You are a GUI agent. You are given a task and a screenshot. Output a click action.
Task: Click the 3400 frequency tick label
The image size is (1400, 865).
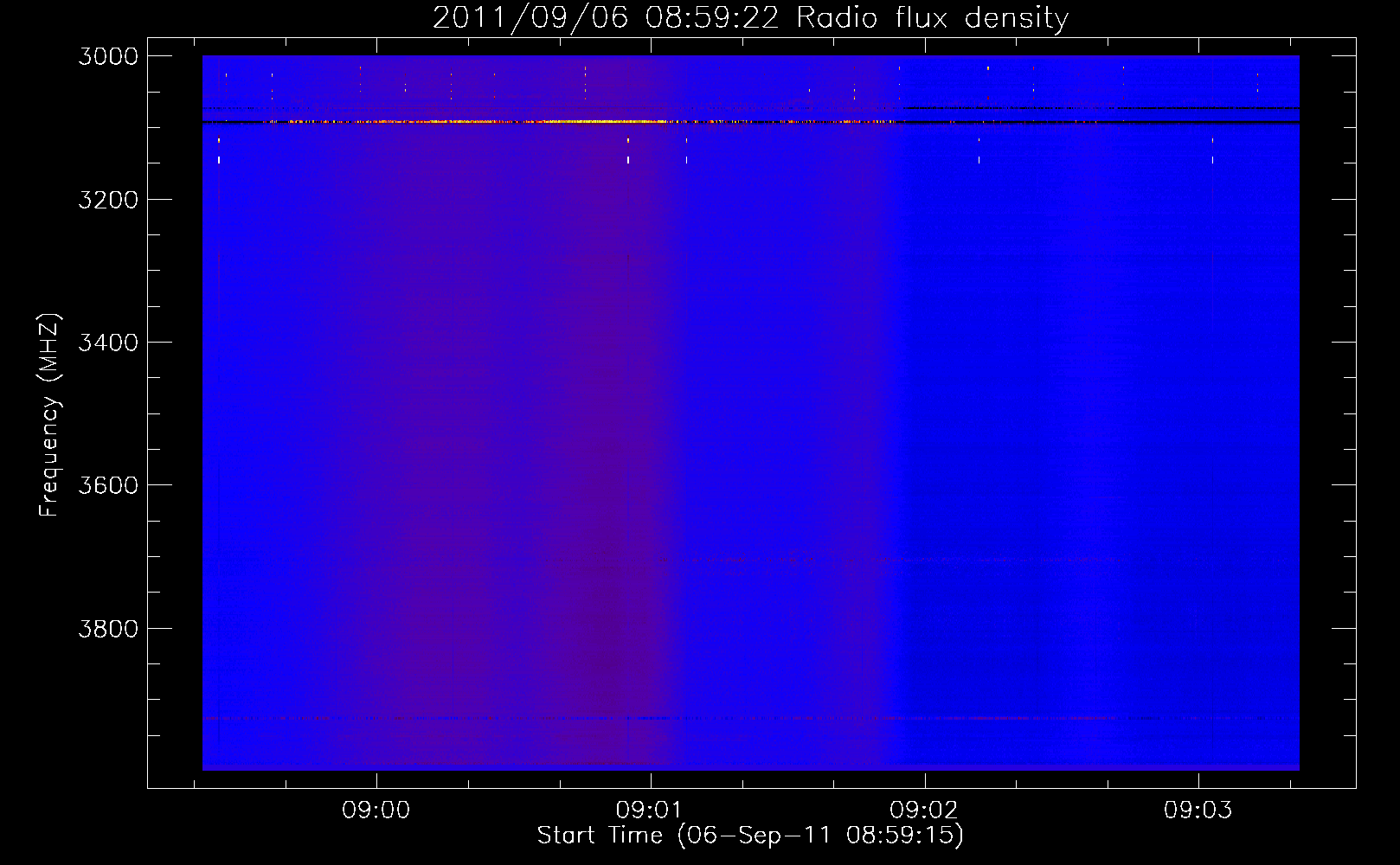(x=108, y=343)
